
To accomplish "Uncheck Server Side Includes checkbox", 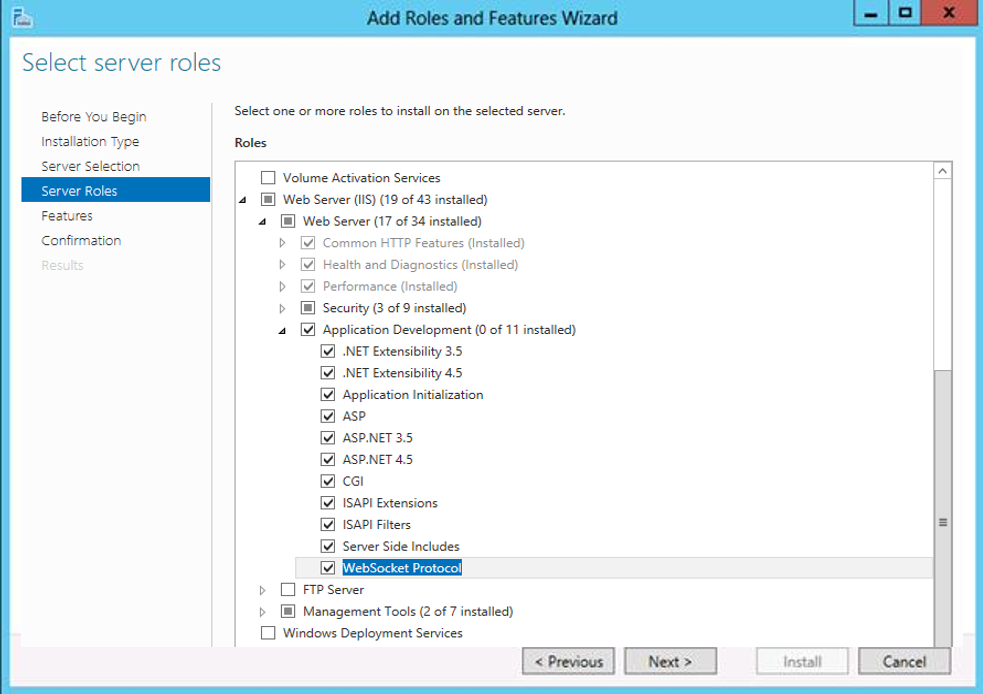I will click(x=328, y=546).
